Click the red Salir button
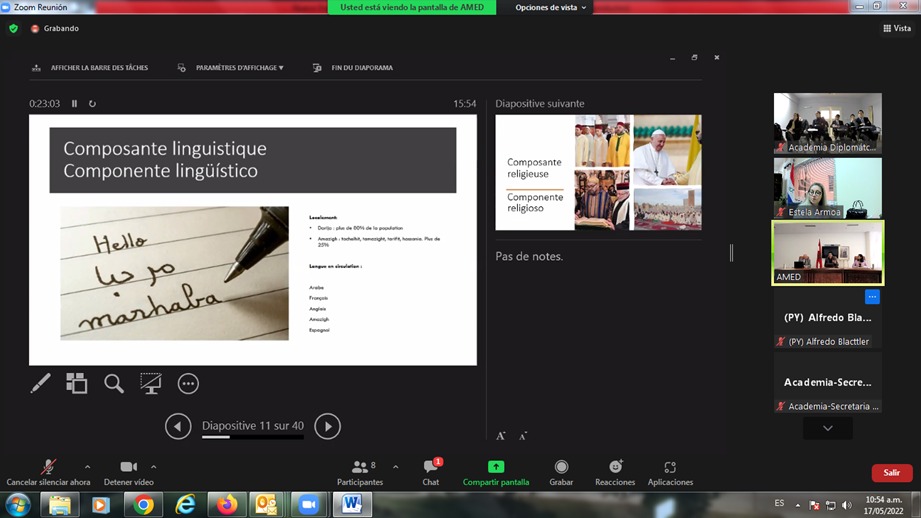The height and width of the screenshot is (518, 921). point(891,473)
